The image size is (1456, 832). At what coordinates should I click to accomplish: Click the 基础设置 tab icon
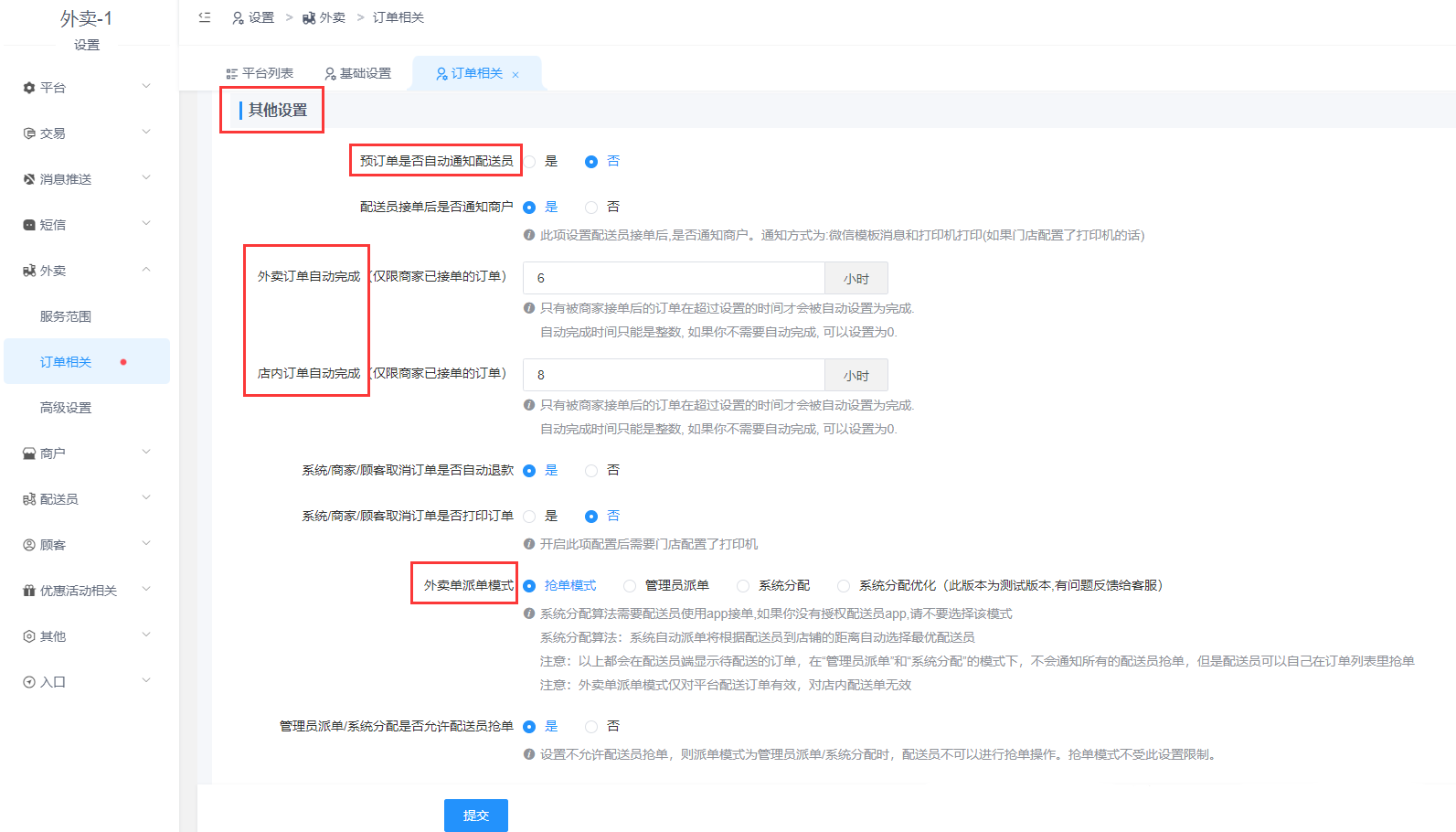click(x=330, y=74)
